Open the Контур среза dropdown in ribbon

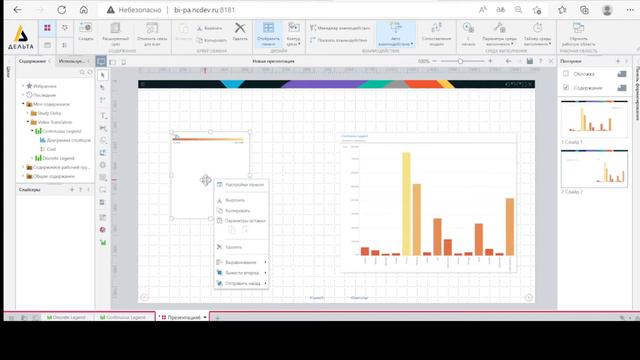[293, 33]
